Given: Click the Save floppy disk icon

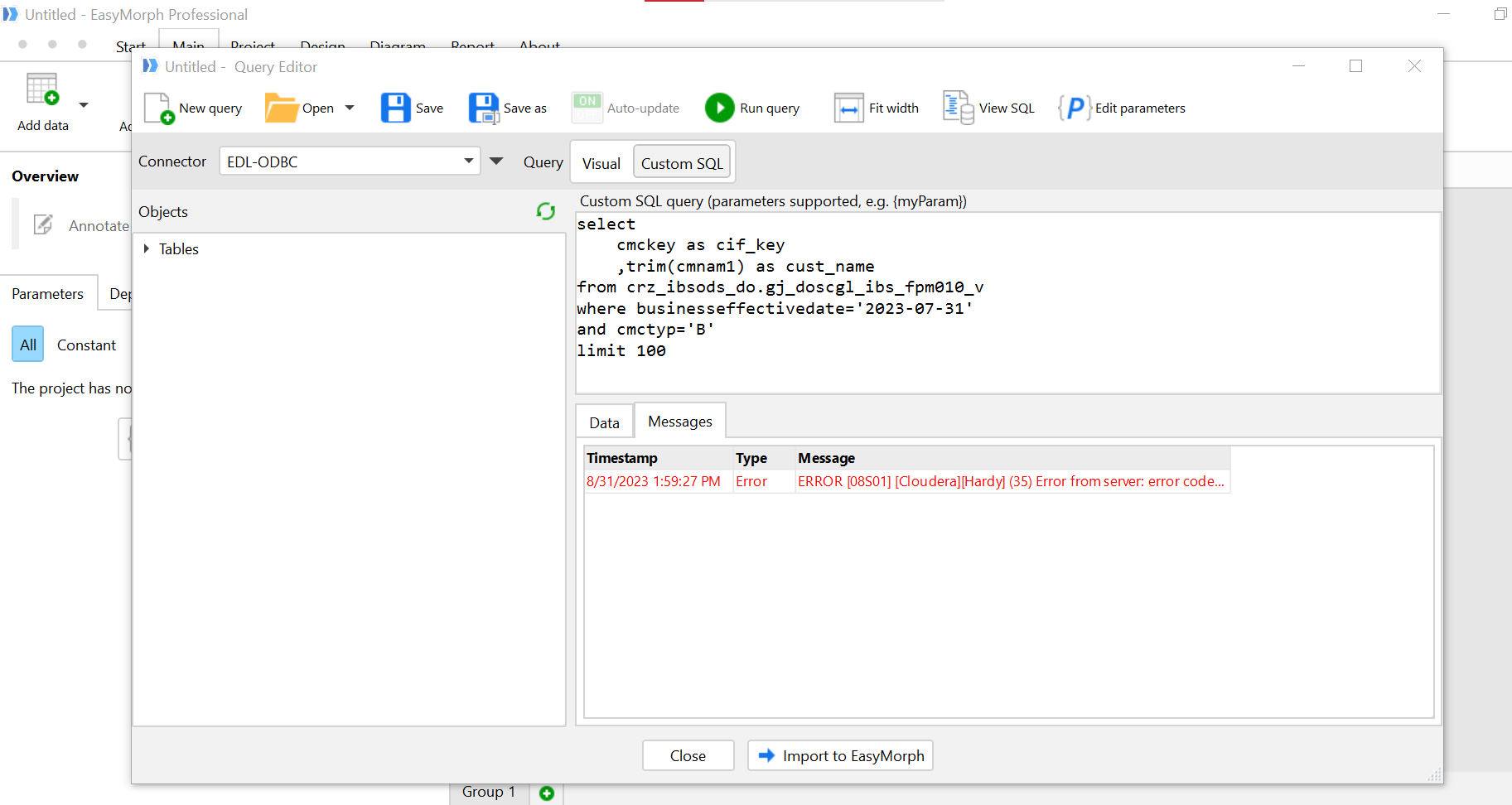Looking at the screenshot, I should [395, 108].
